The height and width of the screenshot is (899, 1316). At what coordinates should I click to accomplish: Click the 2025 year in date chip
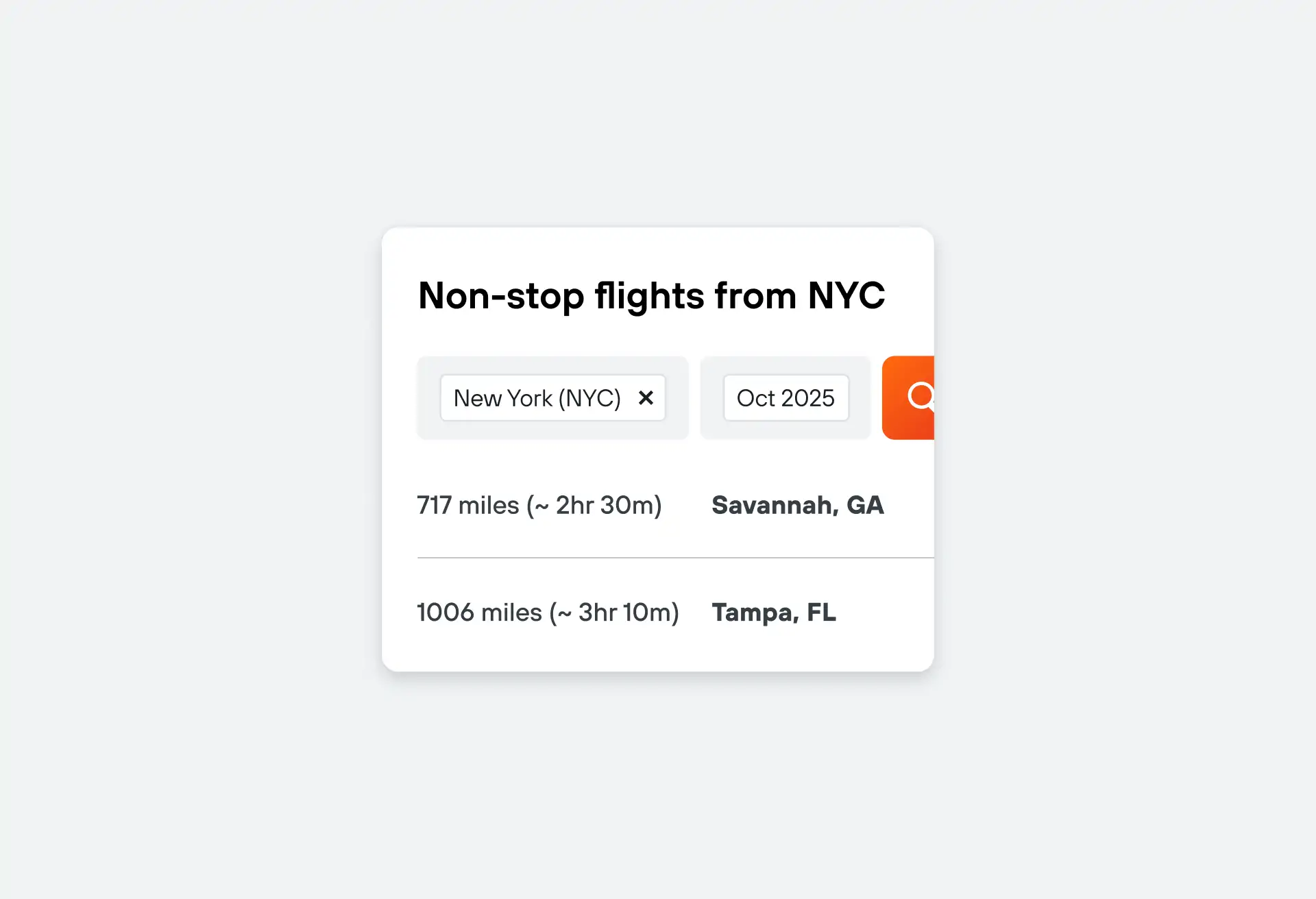[808, 397]
